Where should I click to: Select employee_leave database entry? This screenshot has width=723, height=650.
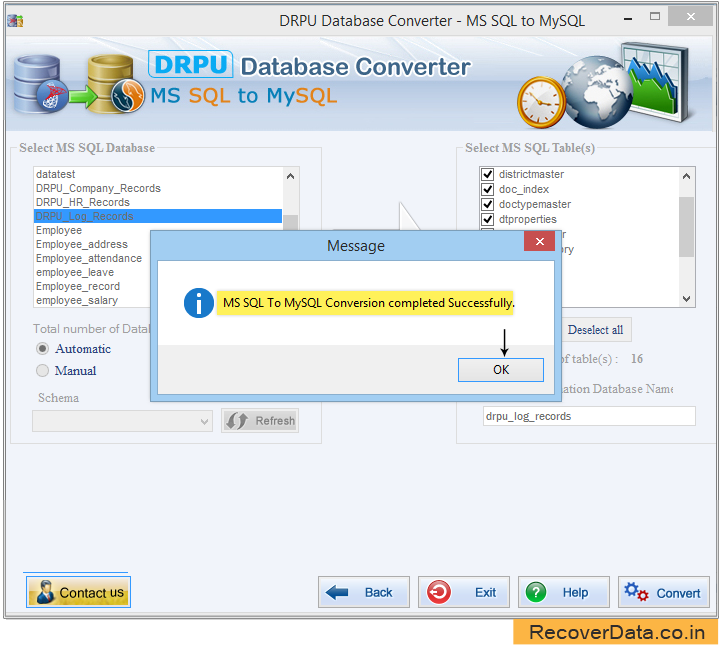[x=75, y=272]
